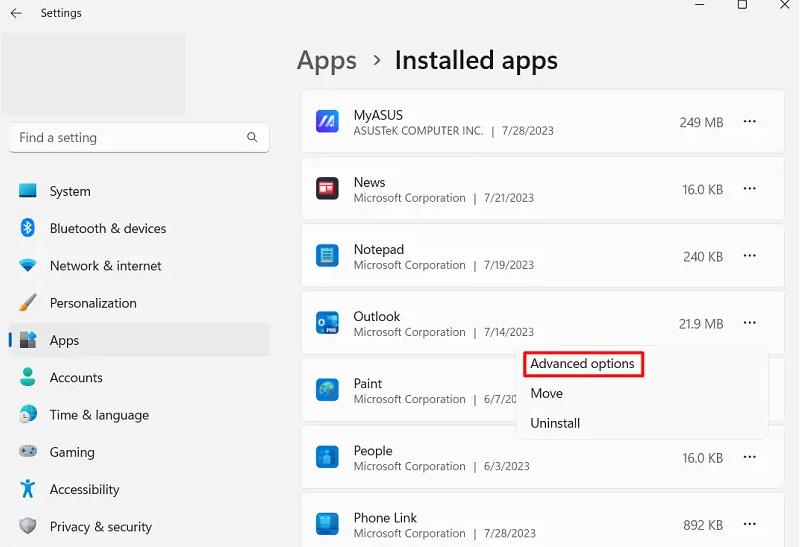
Task: Select the Gaming controller icon
Action: point(28,451)
